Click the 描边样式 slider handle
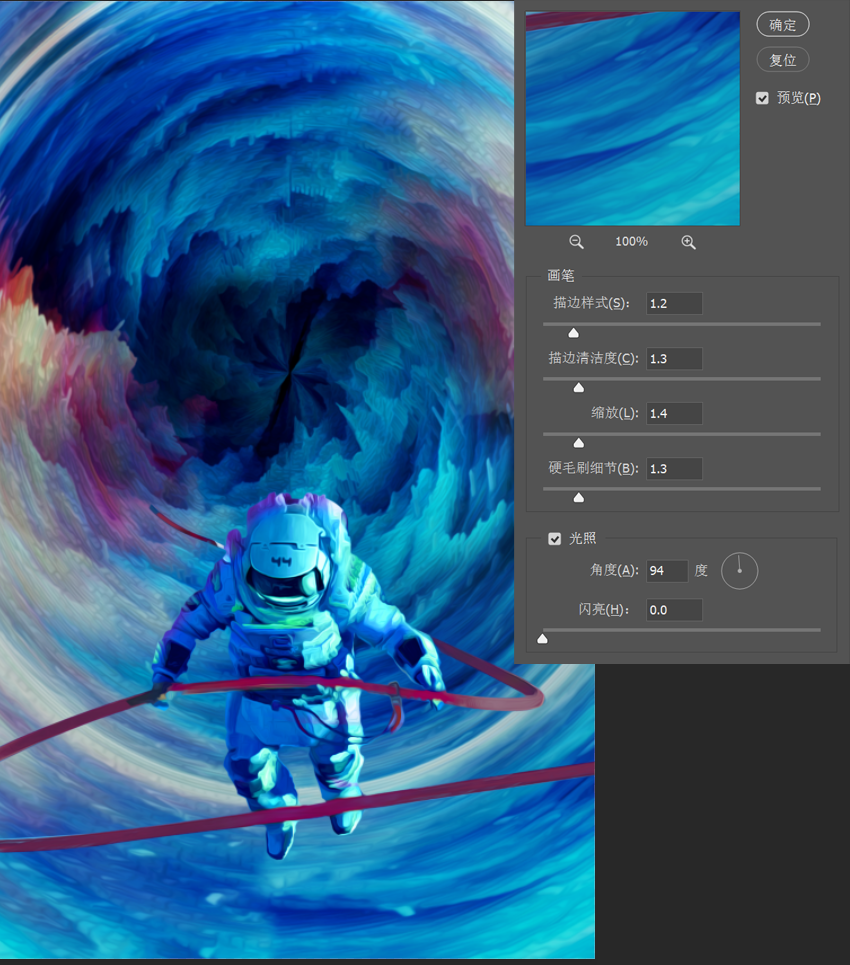This screenshot has width=850, height=965. pos(573,333)
